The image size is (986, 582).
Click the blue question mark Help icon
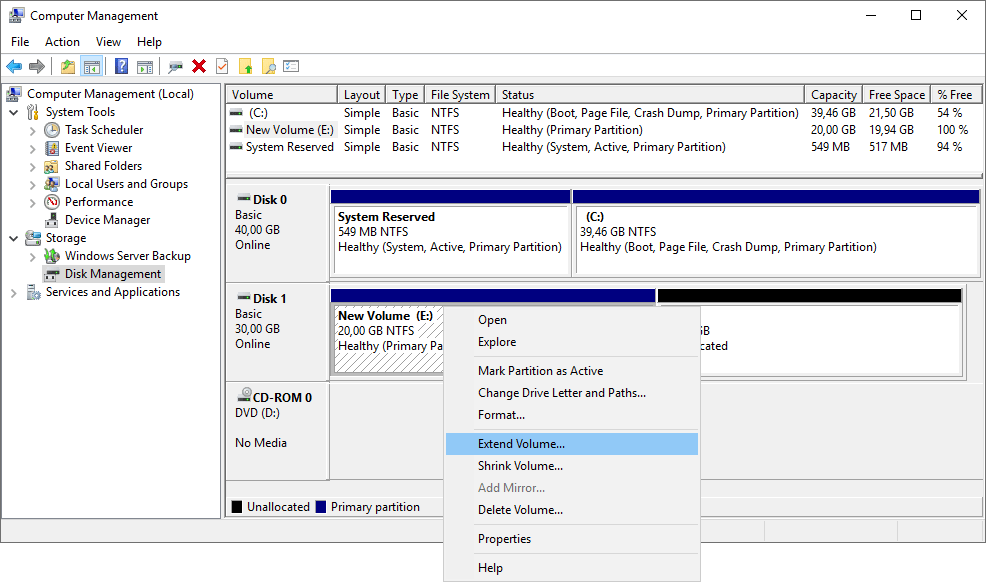point(121,66)
